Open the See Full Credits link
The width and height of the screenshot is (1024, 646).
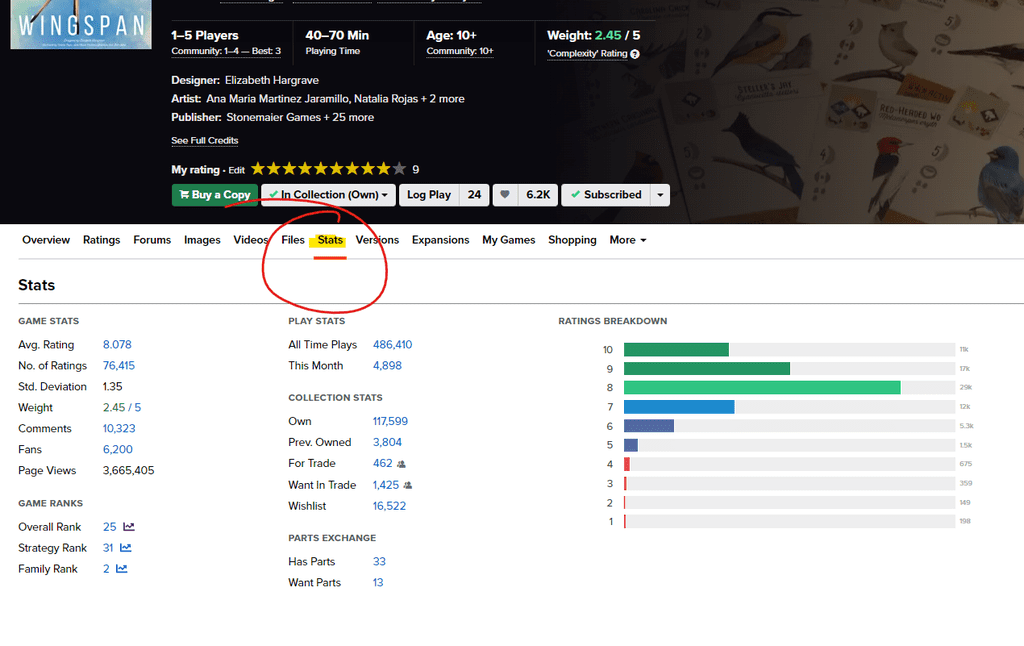204,140
